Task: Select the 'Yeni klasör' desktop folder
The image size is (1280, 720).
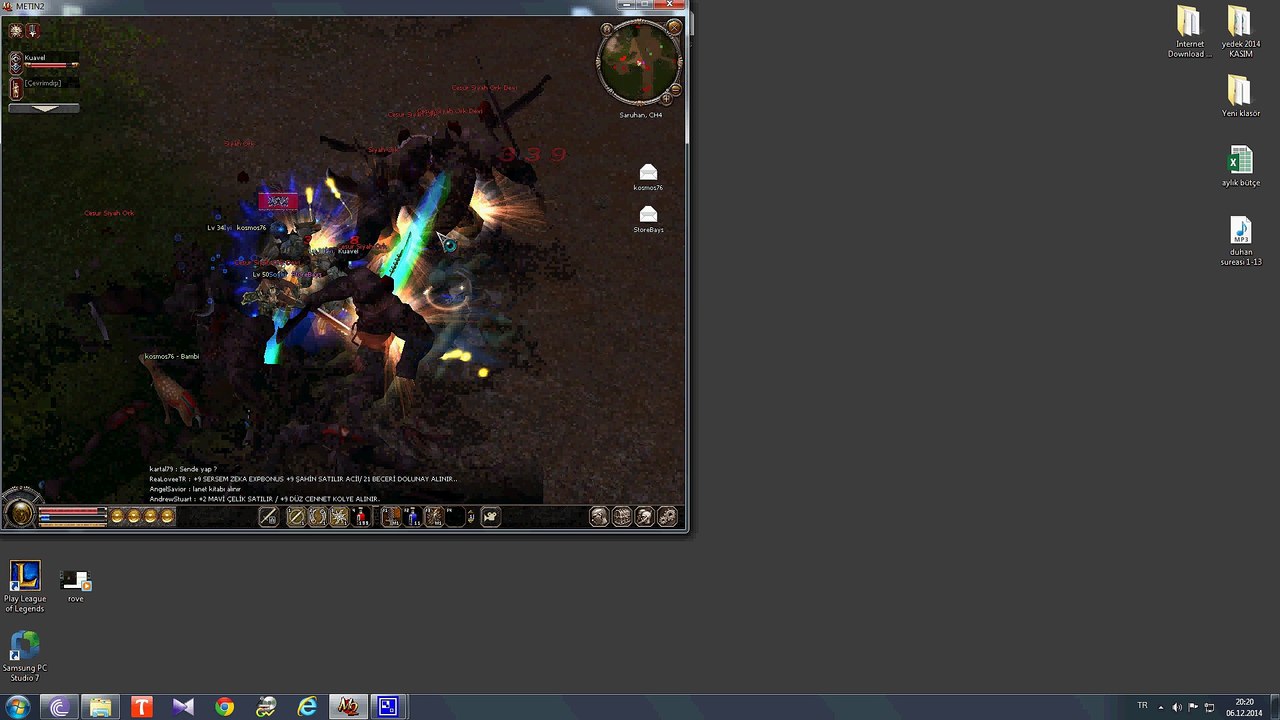Action: [1240, 96]
